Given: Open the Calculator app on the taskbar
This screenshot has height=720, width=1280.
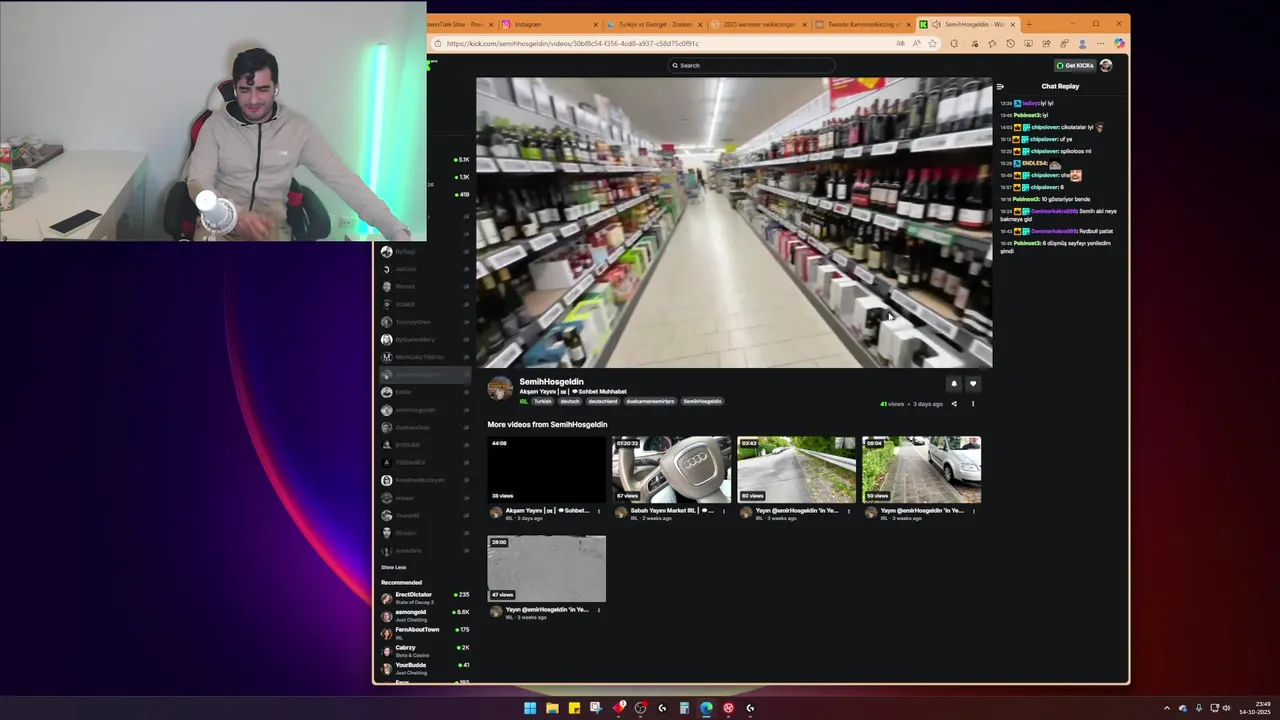Looking at the screenshot, I should [684, 708].
